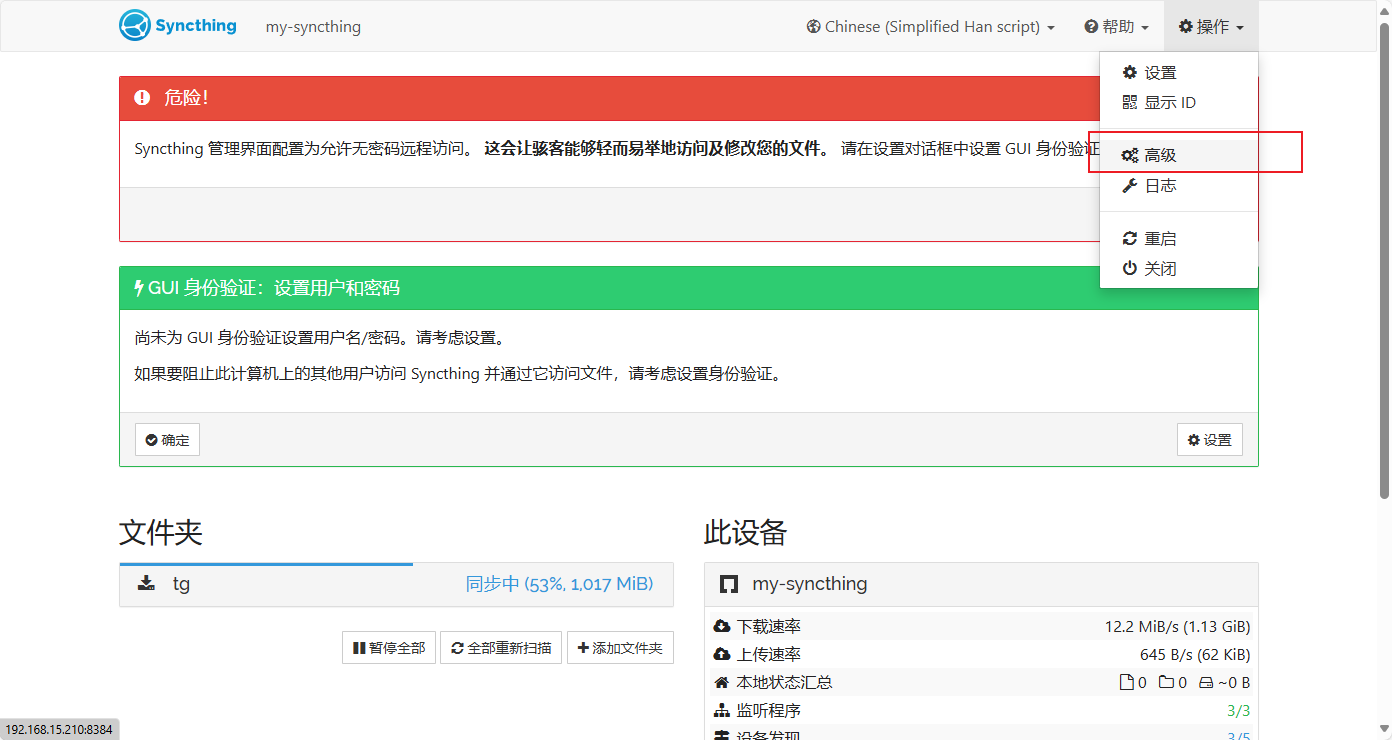Click the 3/3 listeners value
Image resolution: width=1392 pixels, height=740 pixels.
point(1238,711)
